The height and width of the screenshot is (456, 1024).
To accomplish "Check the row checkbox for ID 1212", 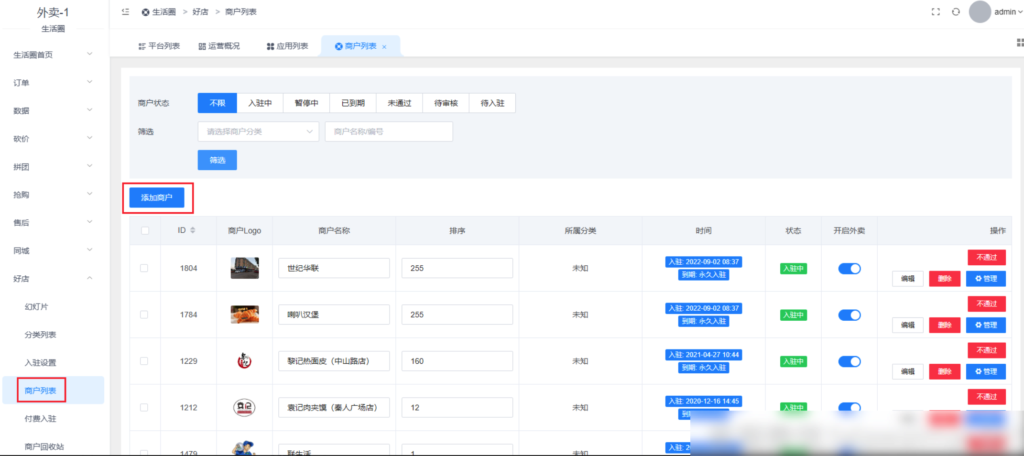I will pos(144,407).
